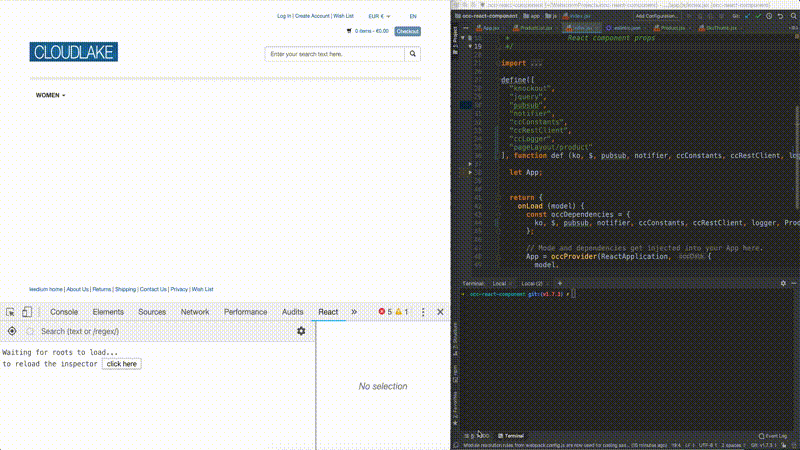Image resolution: width=800 pixels, height=450 pixels.
Task: Open the Terminal tool window button
Action: coord(511,436)
